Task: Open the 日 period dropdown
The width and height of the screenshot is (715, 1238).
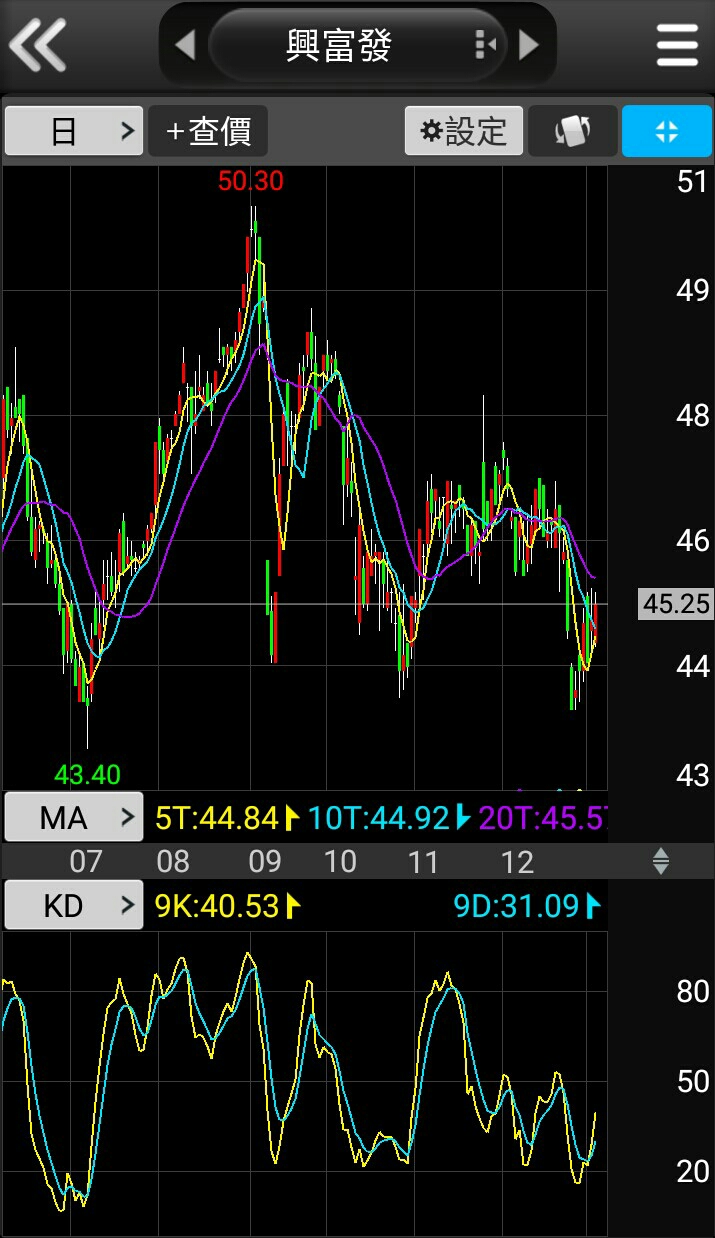Action: coord(74,131)
